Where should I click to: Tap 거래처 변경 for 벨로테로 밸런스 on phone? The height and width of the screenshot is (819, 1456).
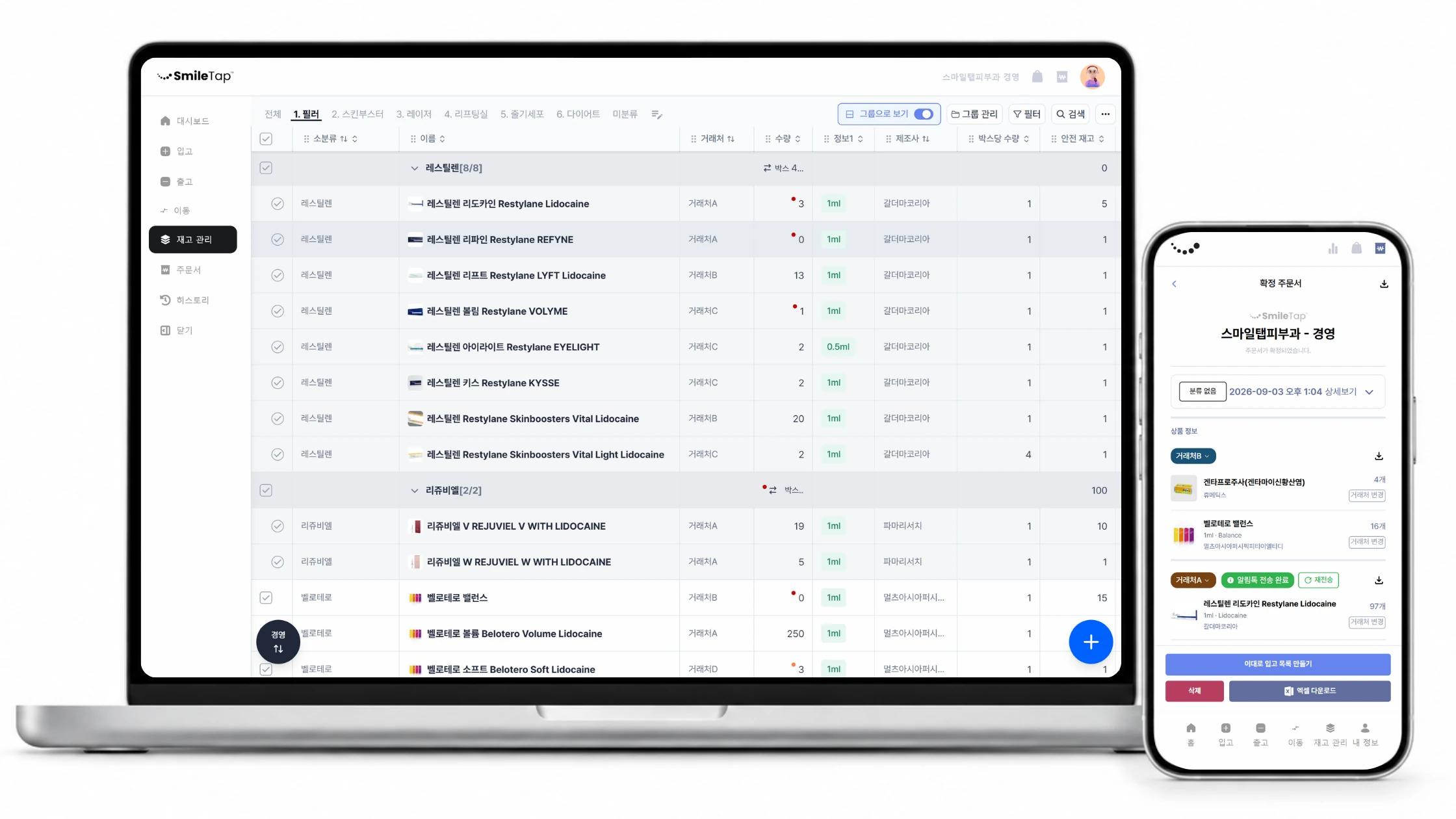(1367, 542)
